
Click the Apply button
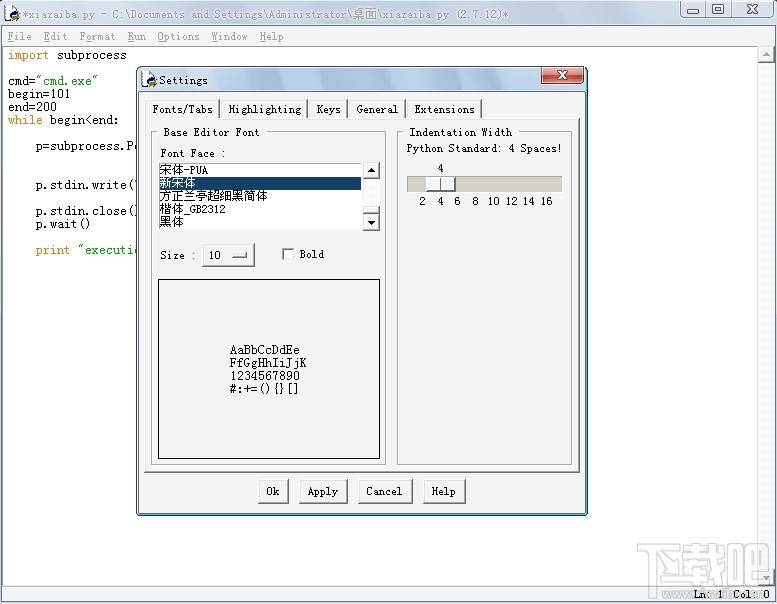(323, 491)
